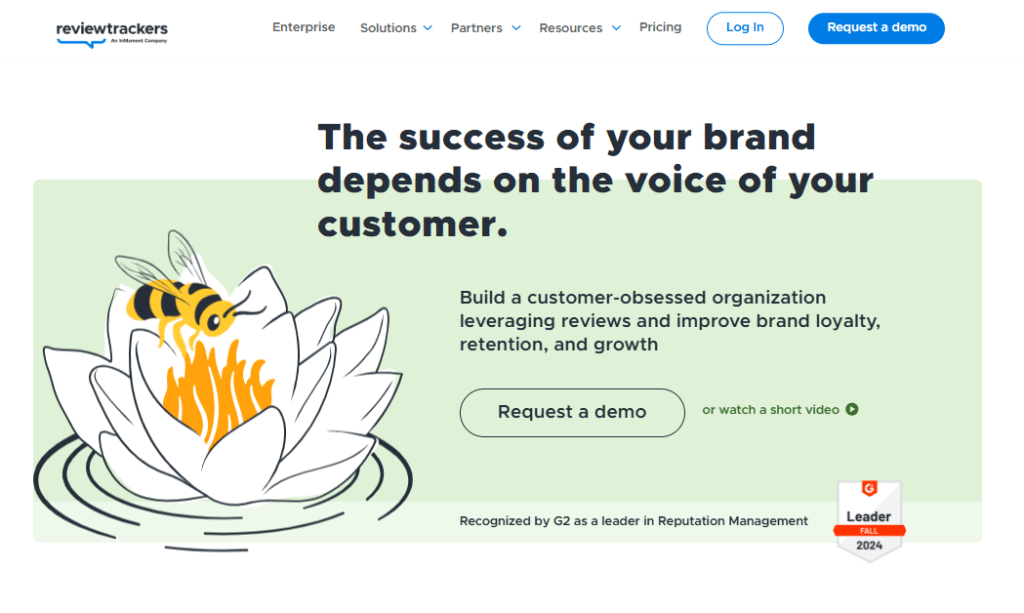Click the "Recognized by G2" text

click(x=633, y=521)
